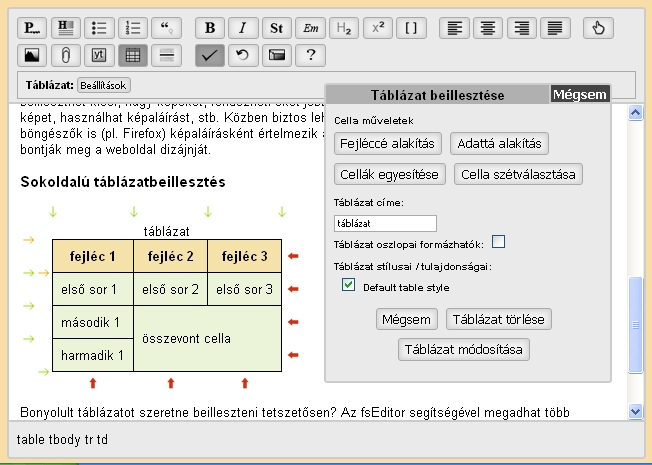Click Táblázat törlése button
Screen dimensions: 652x465
pyautogui.click(x=499, y=319)
